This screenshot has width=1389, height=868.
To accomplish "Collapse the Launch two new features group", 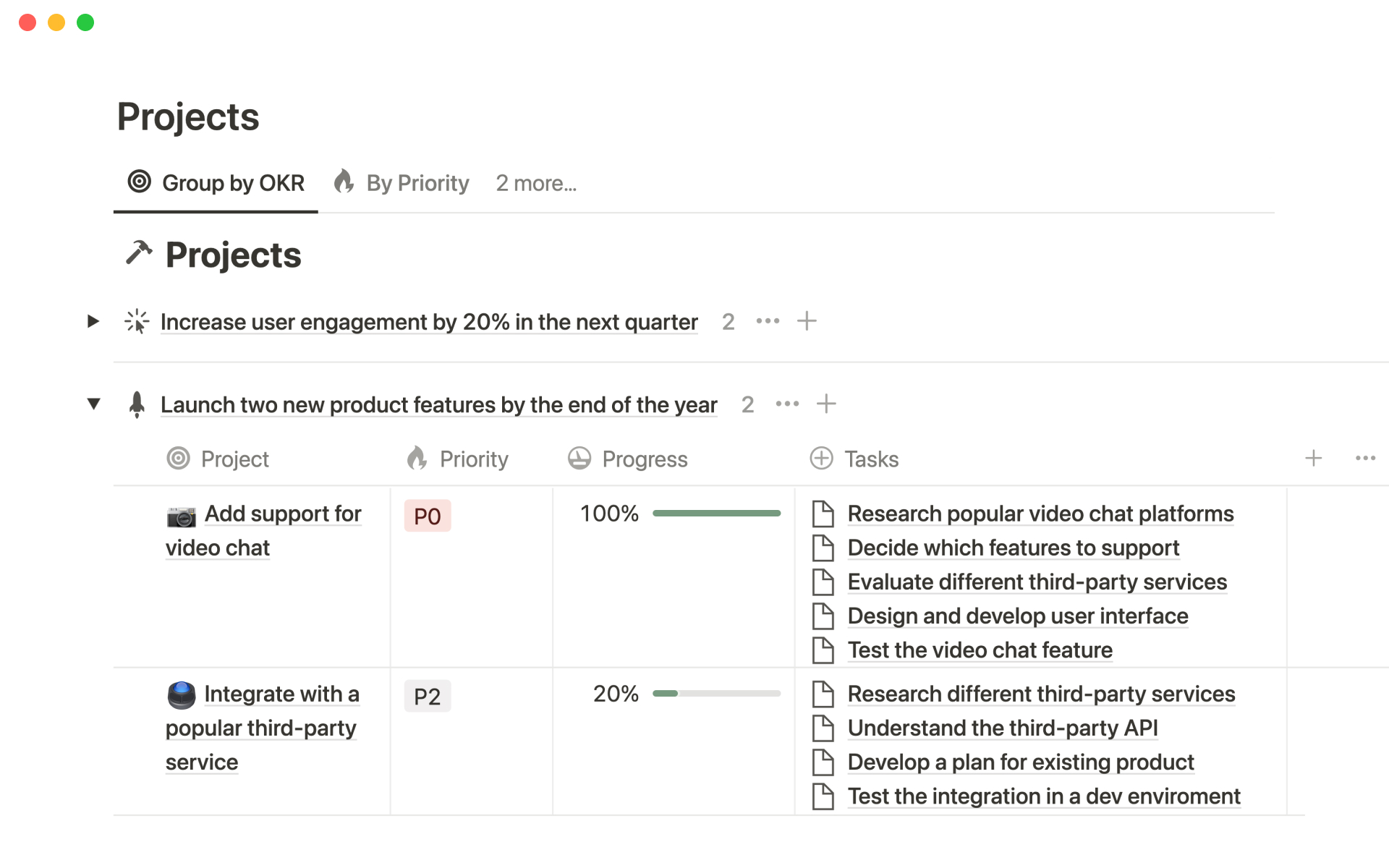I will tap(93, 404).
